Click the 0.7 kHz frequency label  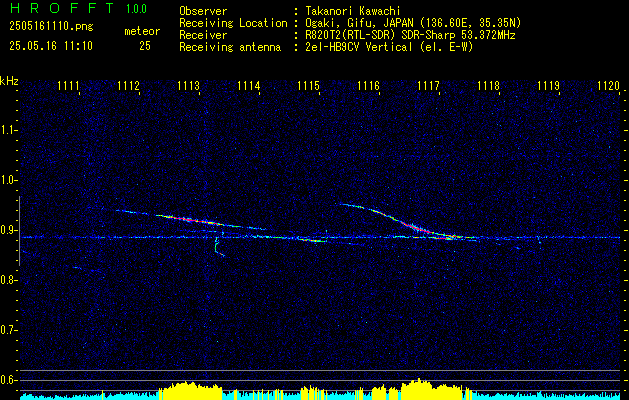8,330
